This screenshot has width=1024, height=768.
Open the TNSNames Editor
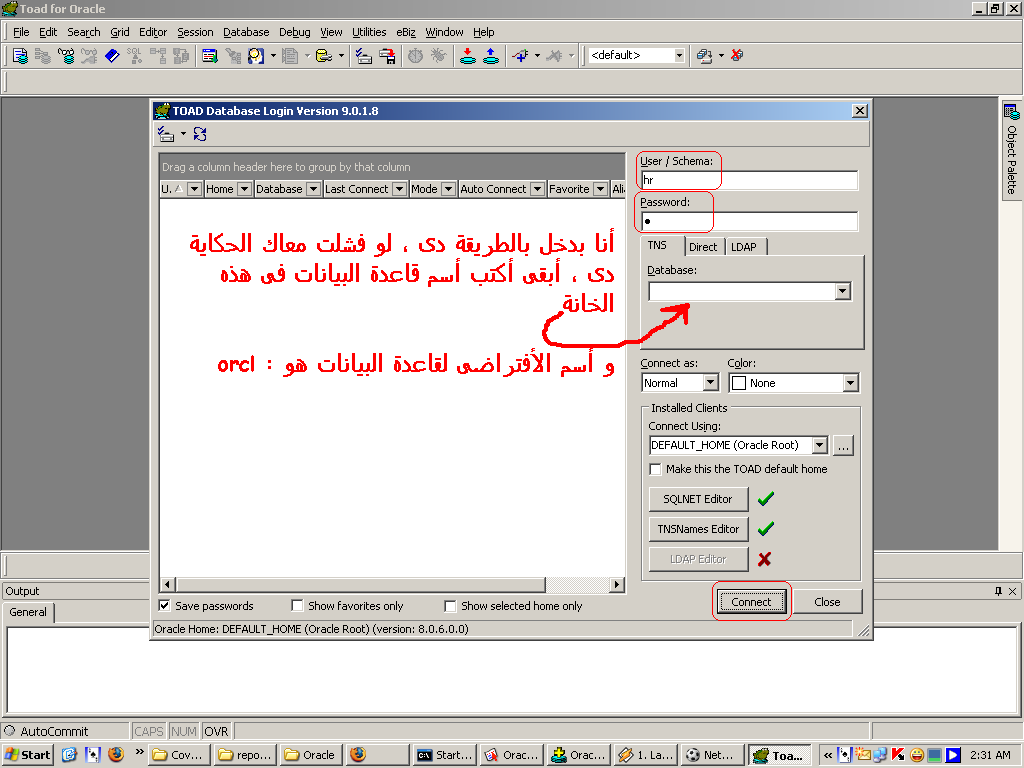[698, 529]
